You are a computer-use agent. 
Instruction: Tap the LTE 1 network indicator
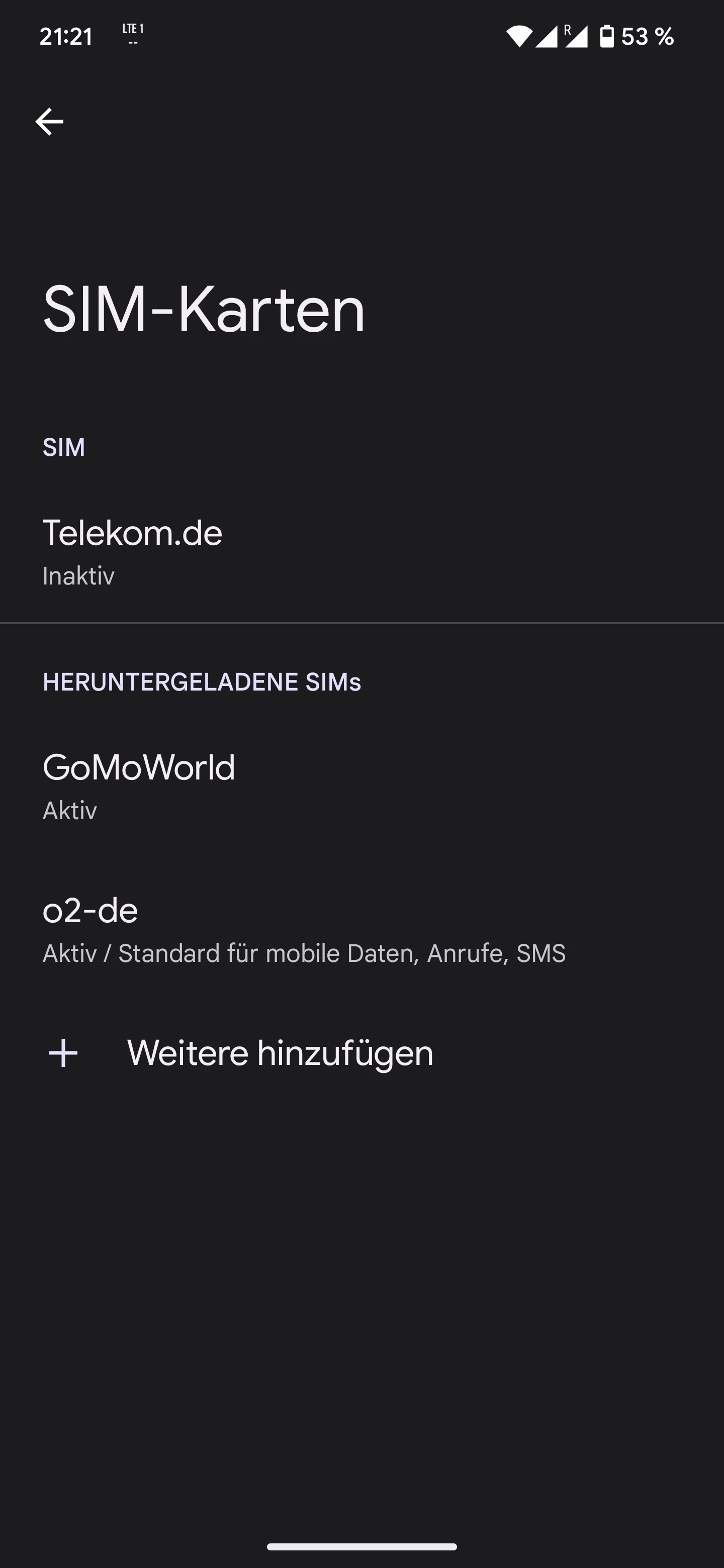[x=133, y=34]
